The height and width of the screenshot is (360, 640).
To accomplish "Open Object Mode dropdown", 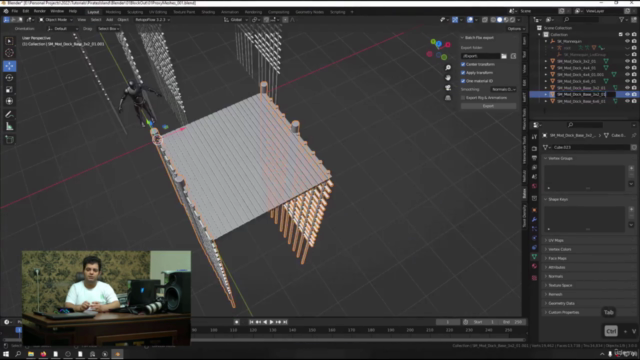I will coord(56,20).
